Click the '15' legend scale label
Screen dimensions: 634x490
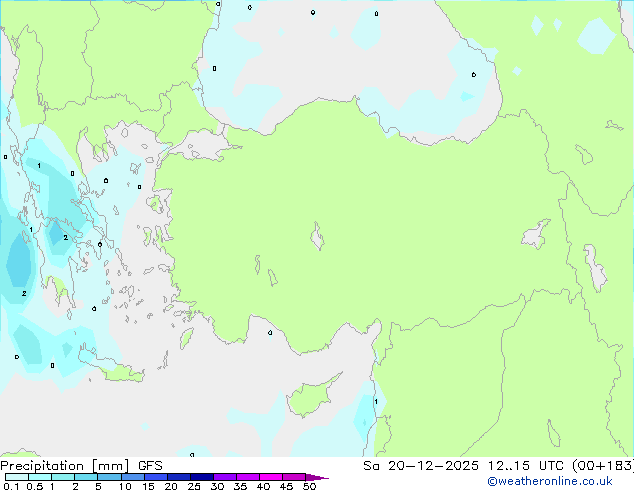148,486
